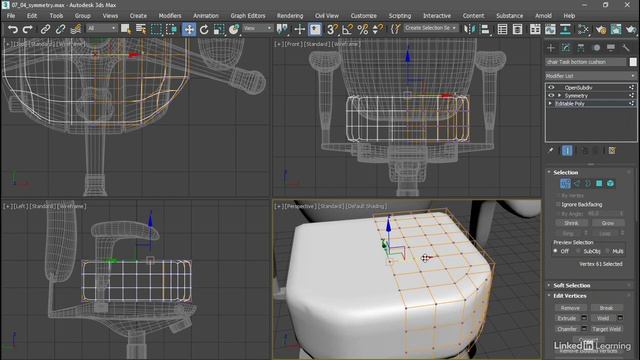Open the Create panel plus tab
This screenshot has width=640, height=360.
coord(551,48)
